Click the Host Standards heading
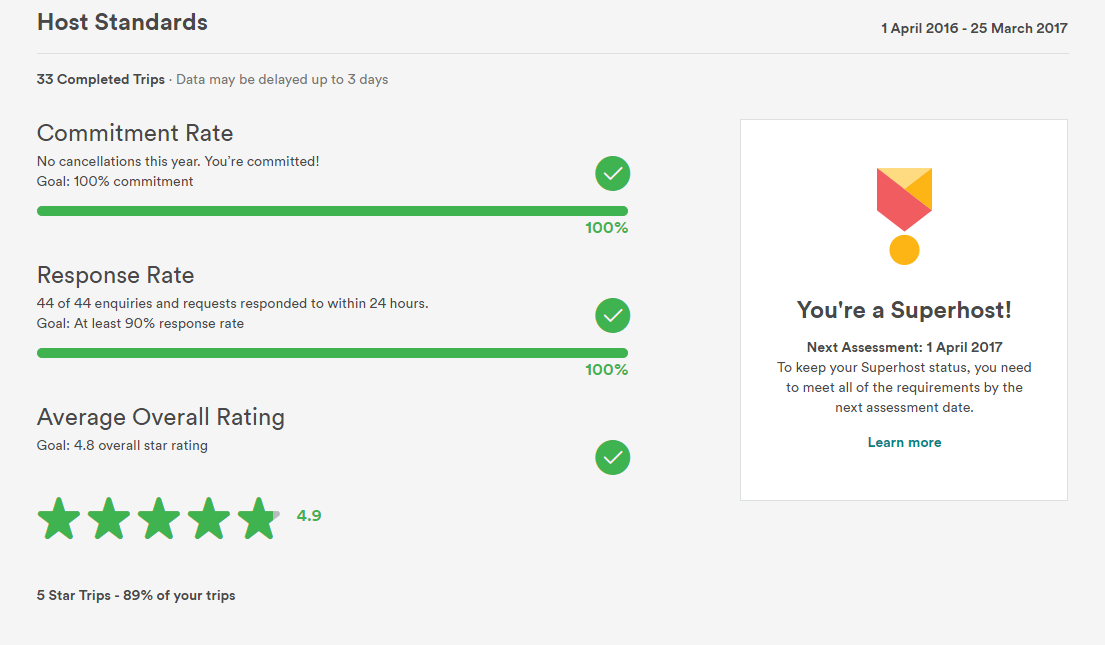 [x=122, y=22]
